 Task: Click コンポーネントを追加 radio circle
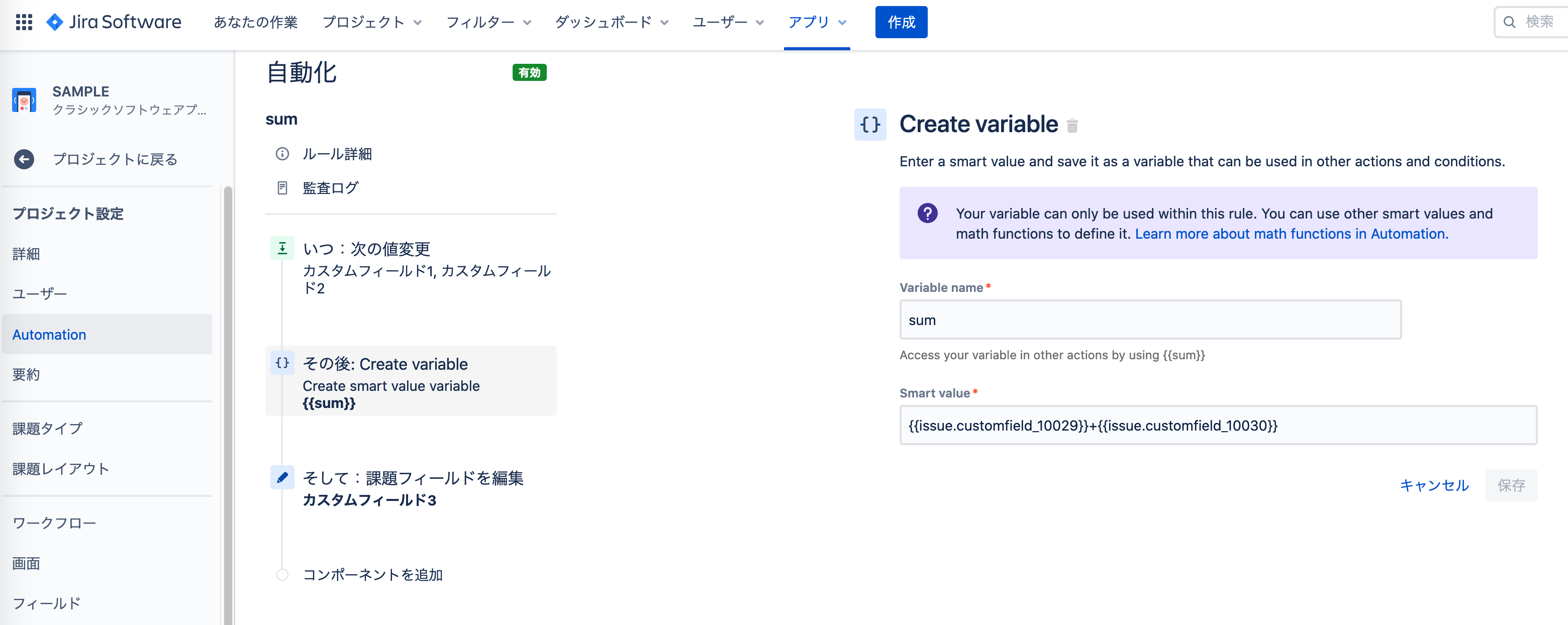pos(282,574)
